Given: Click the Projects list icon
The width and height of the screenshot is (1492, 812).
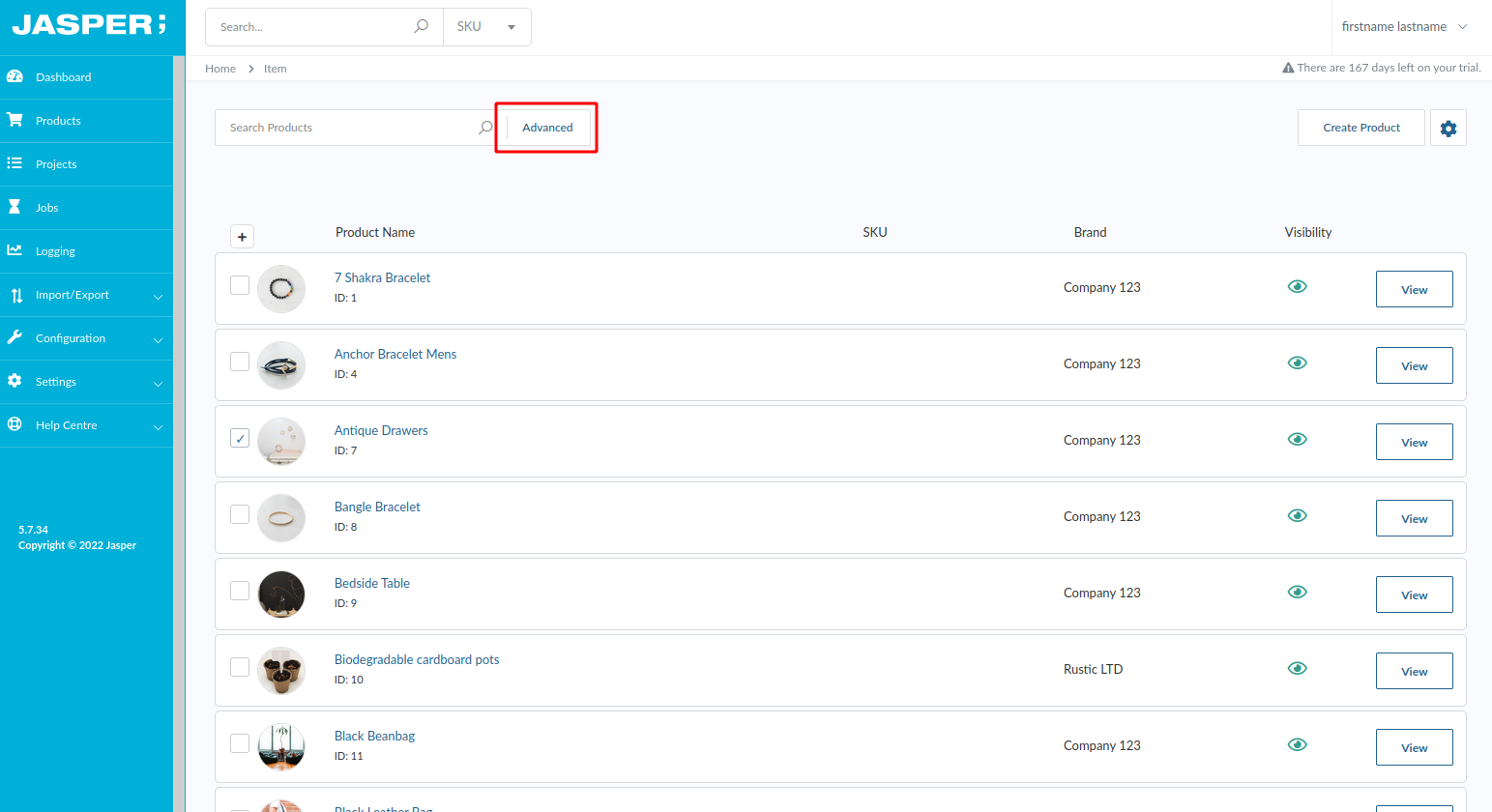Looking at the screenshot, I should pos(15,163).
